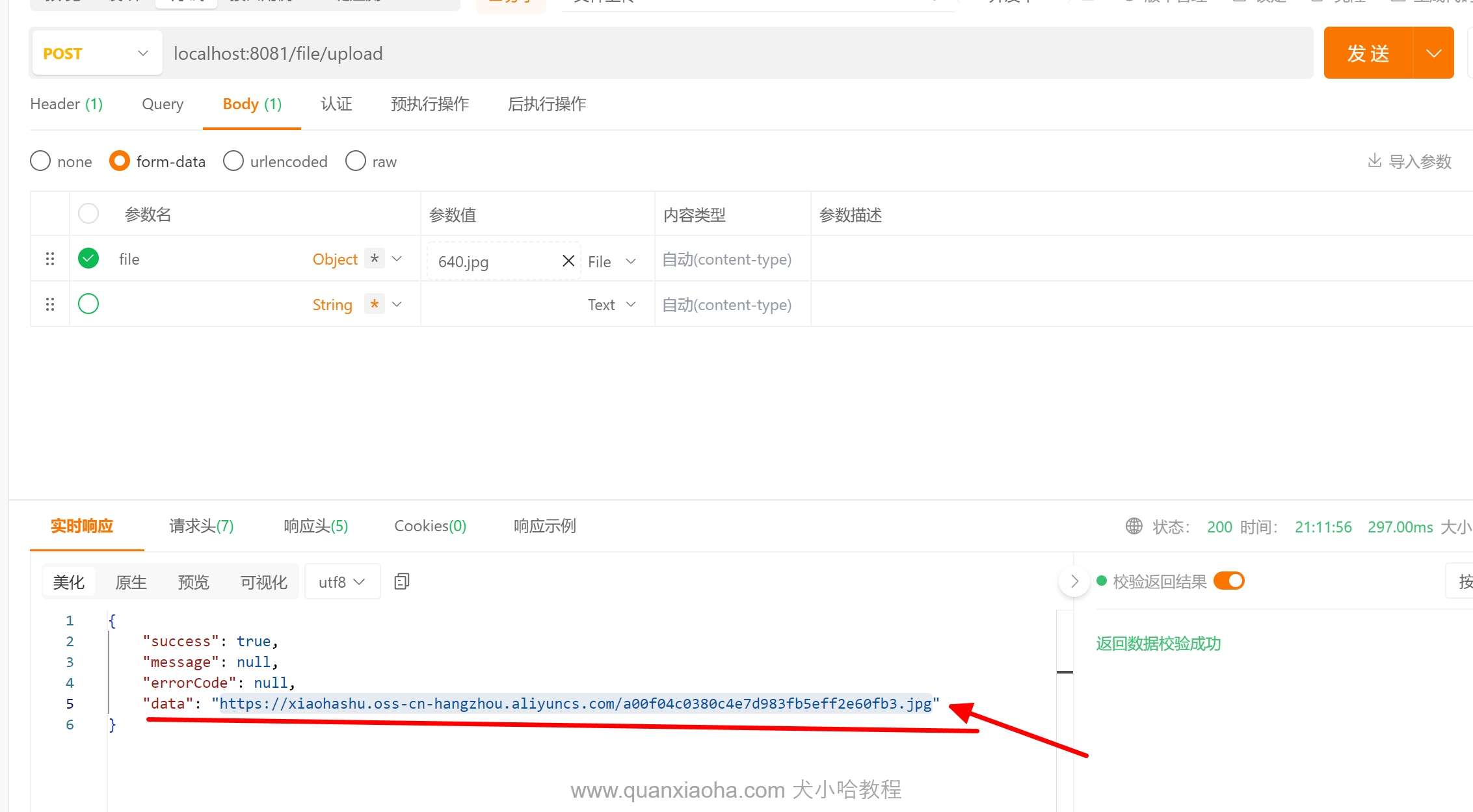
Task: Click drag handle of the empty String row
Action: (50, 304)
